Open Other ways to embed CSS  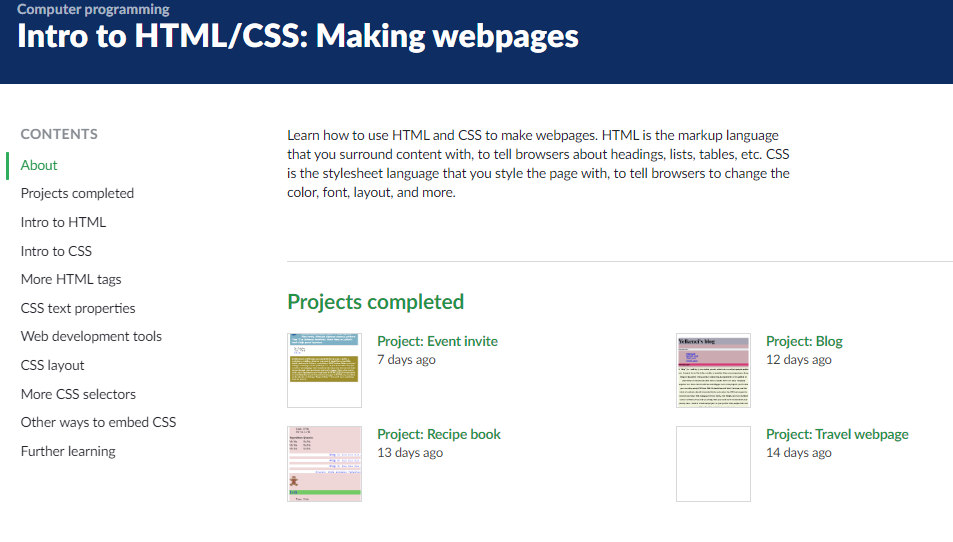point(98,422)
